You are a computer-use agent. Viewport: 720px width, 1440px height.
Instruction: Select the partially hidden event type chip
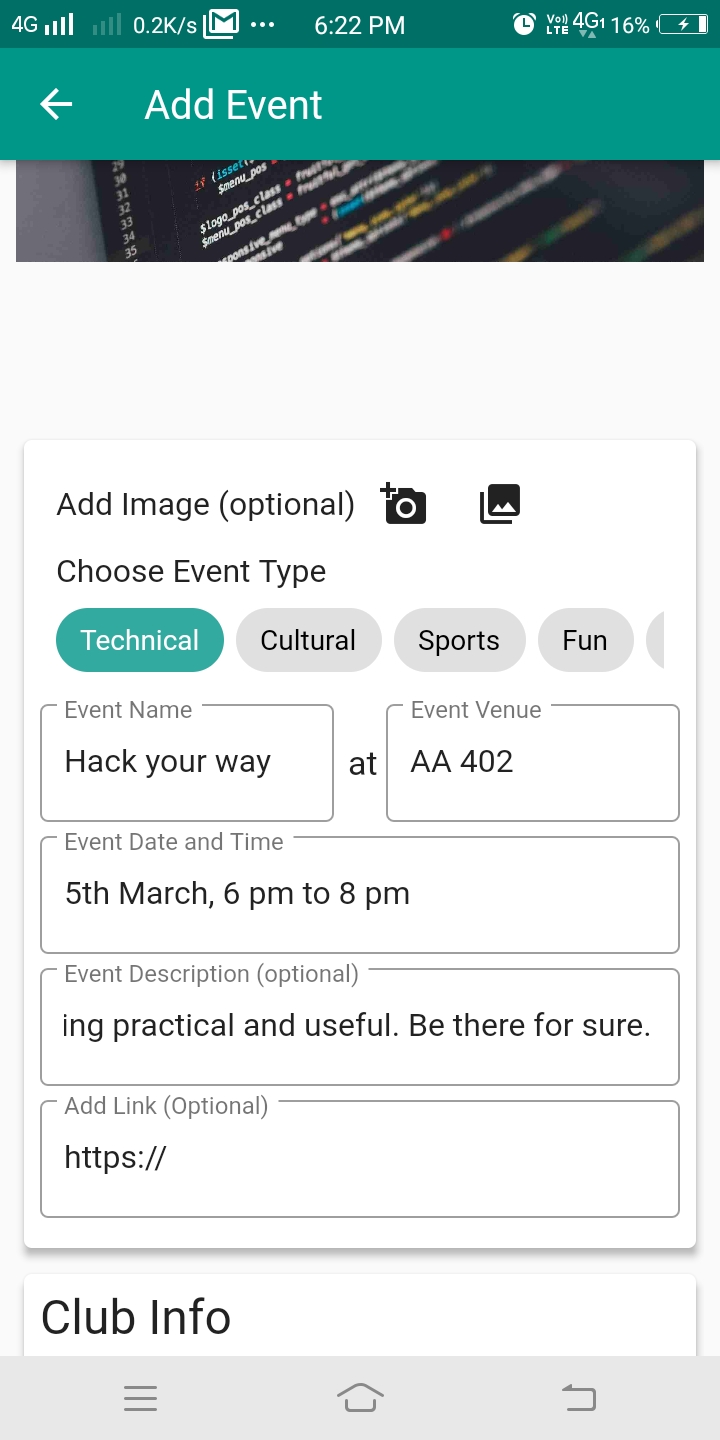(656, 640)
